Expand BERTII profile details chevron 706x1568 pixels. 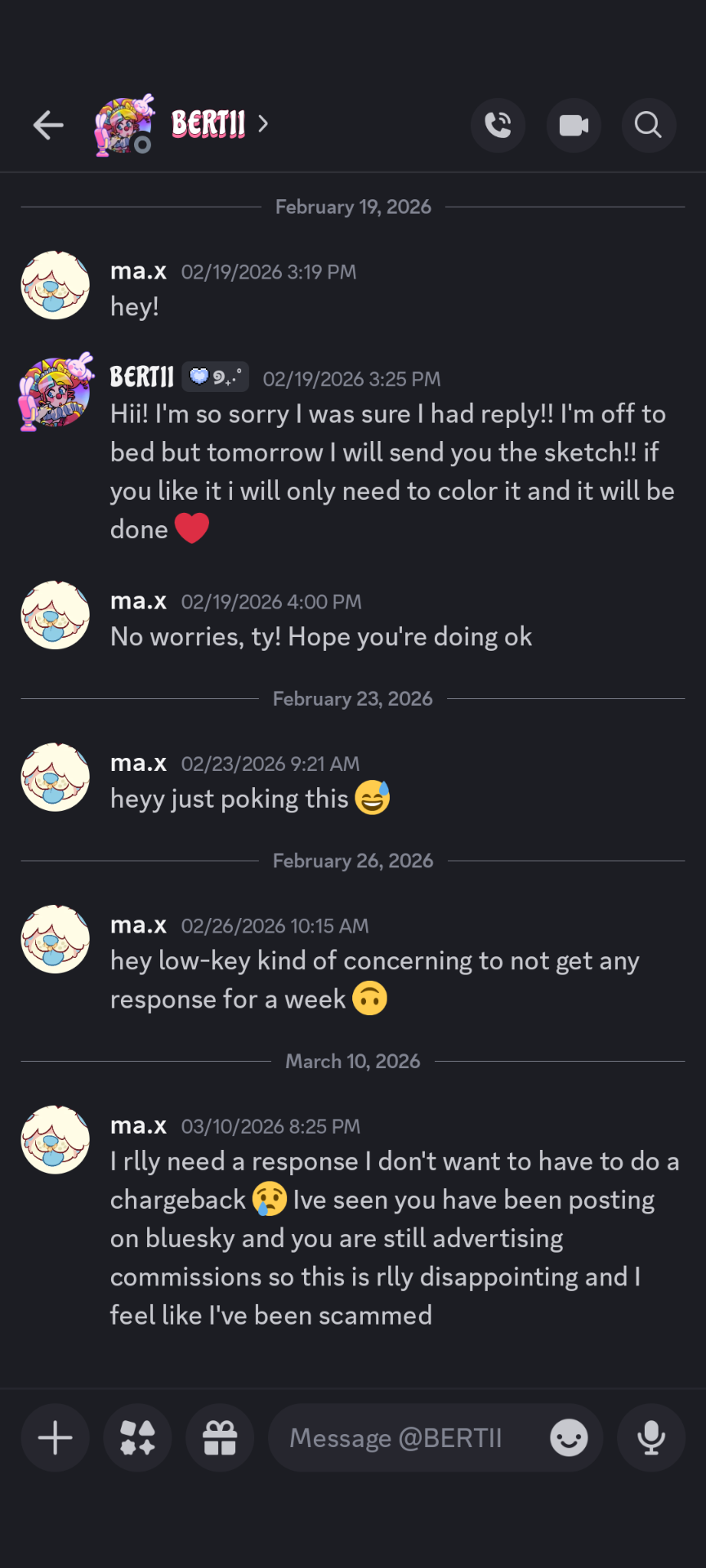point(263,123)
